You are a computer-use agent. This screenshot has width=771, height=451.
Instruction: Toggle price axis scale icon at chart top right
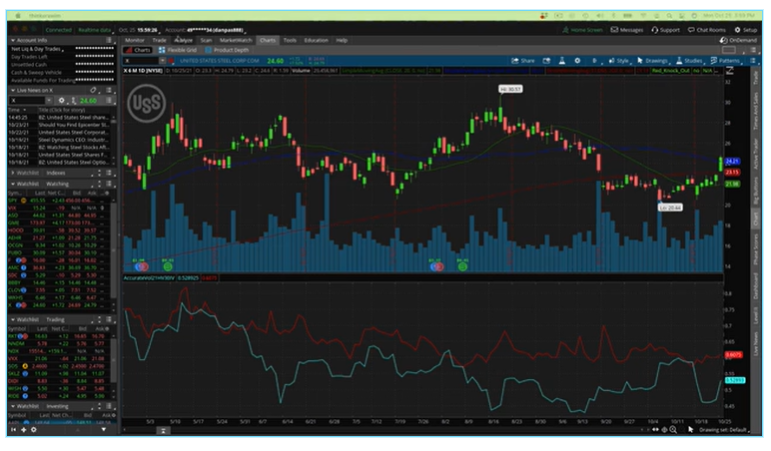click(730, 71)
